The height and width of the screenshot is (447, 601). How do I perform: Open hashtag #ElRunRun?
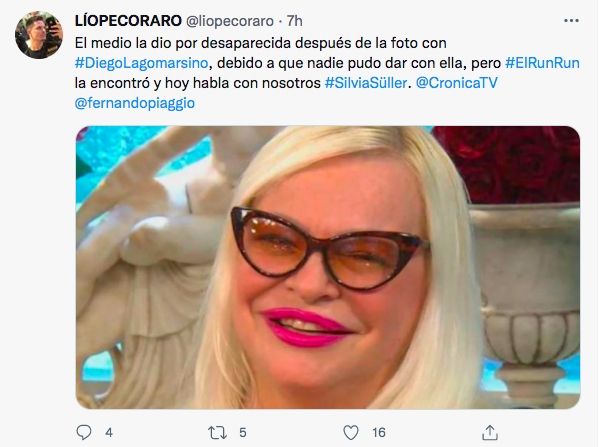[542, 63]
